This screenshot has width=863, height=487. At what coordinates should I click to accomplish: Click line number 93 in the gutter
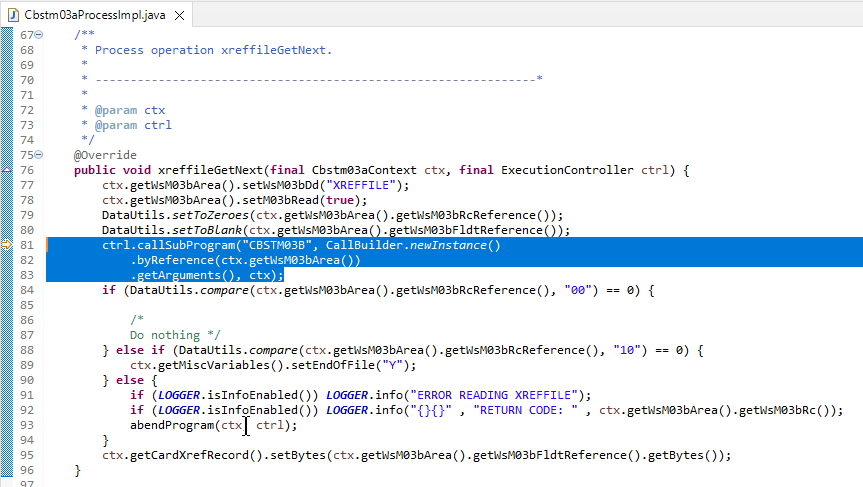pos(27,425)
